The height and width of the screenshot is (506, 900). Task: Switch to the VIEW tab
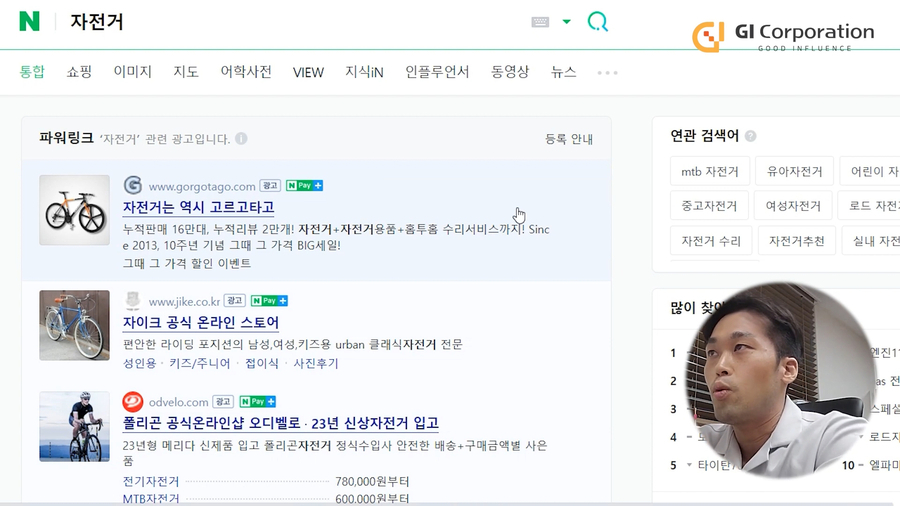(x=308, y=72)
